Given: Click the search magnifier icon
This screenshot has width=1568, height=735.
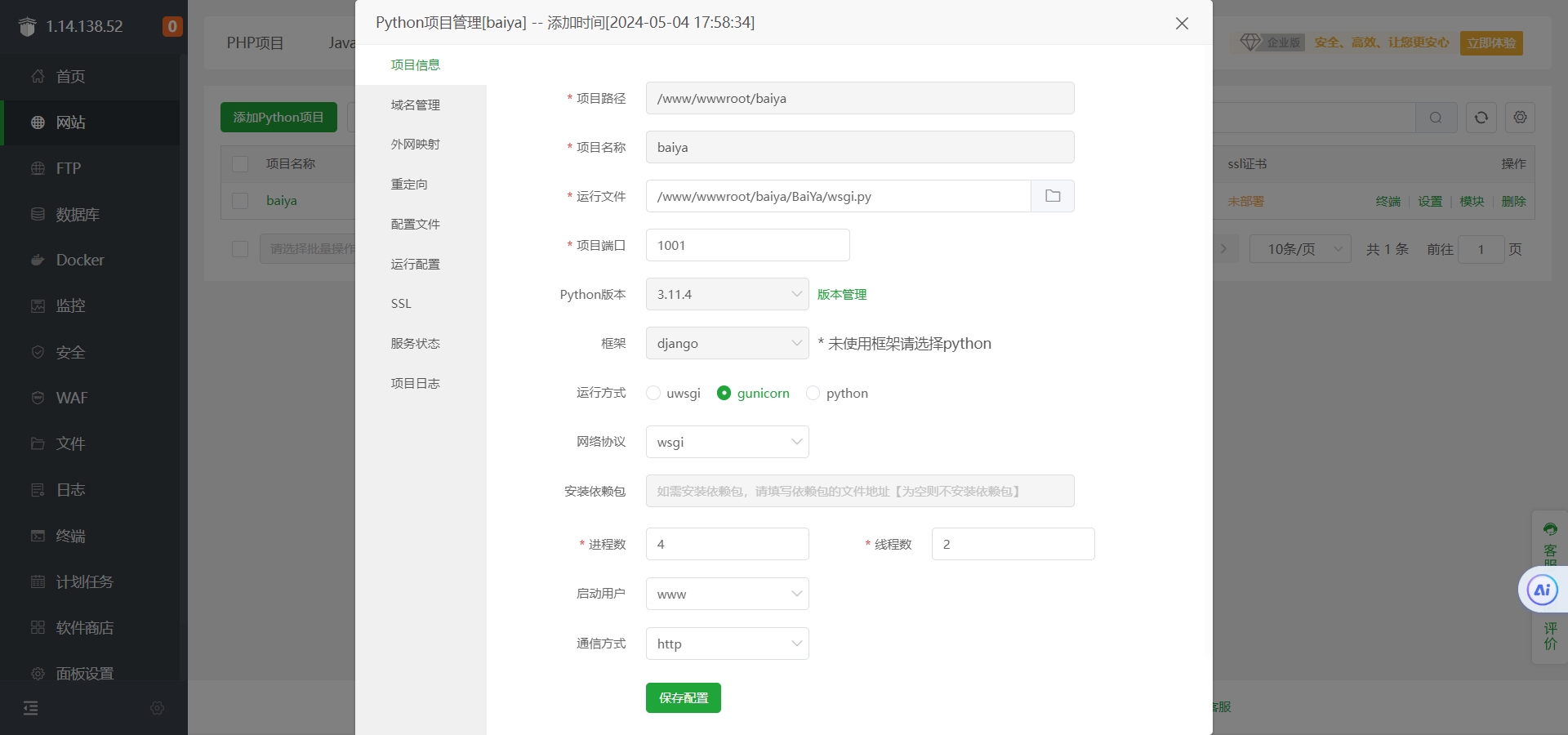Looking at the screenshot, I should [x=1436, y=118].
